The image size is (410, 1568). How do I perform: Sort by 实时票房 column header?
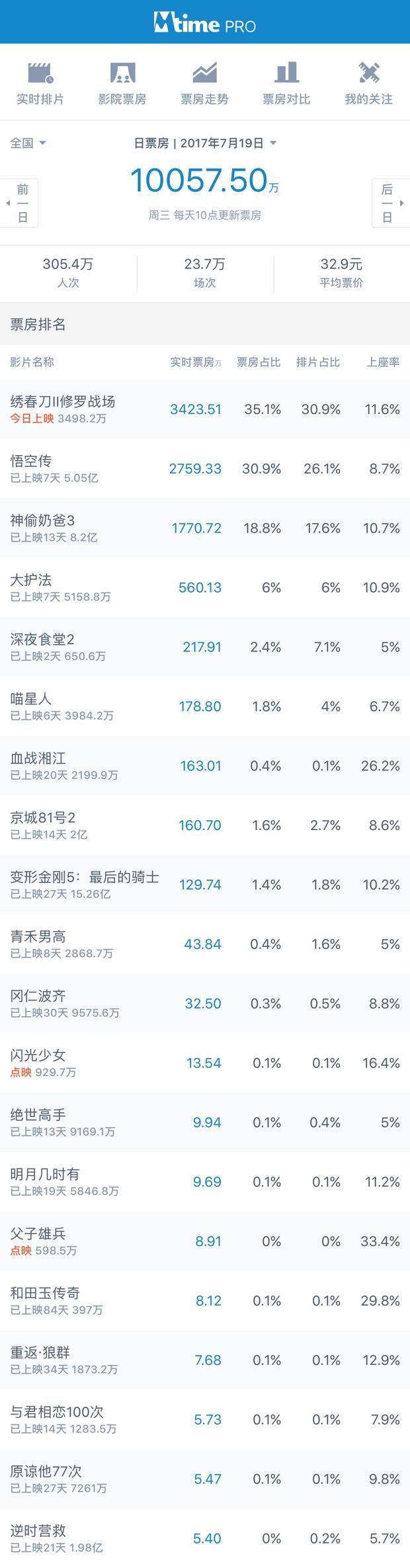(196, 362)
